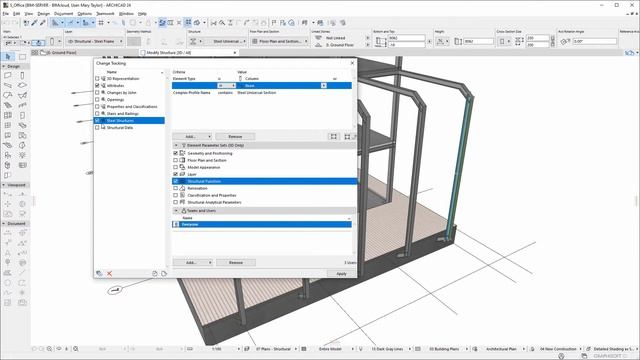Open the Teamwork menu
The height and width of the screenshot is (360, 640).
(x=105, y=13)
